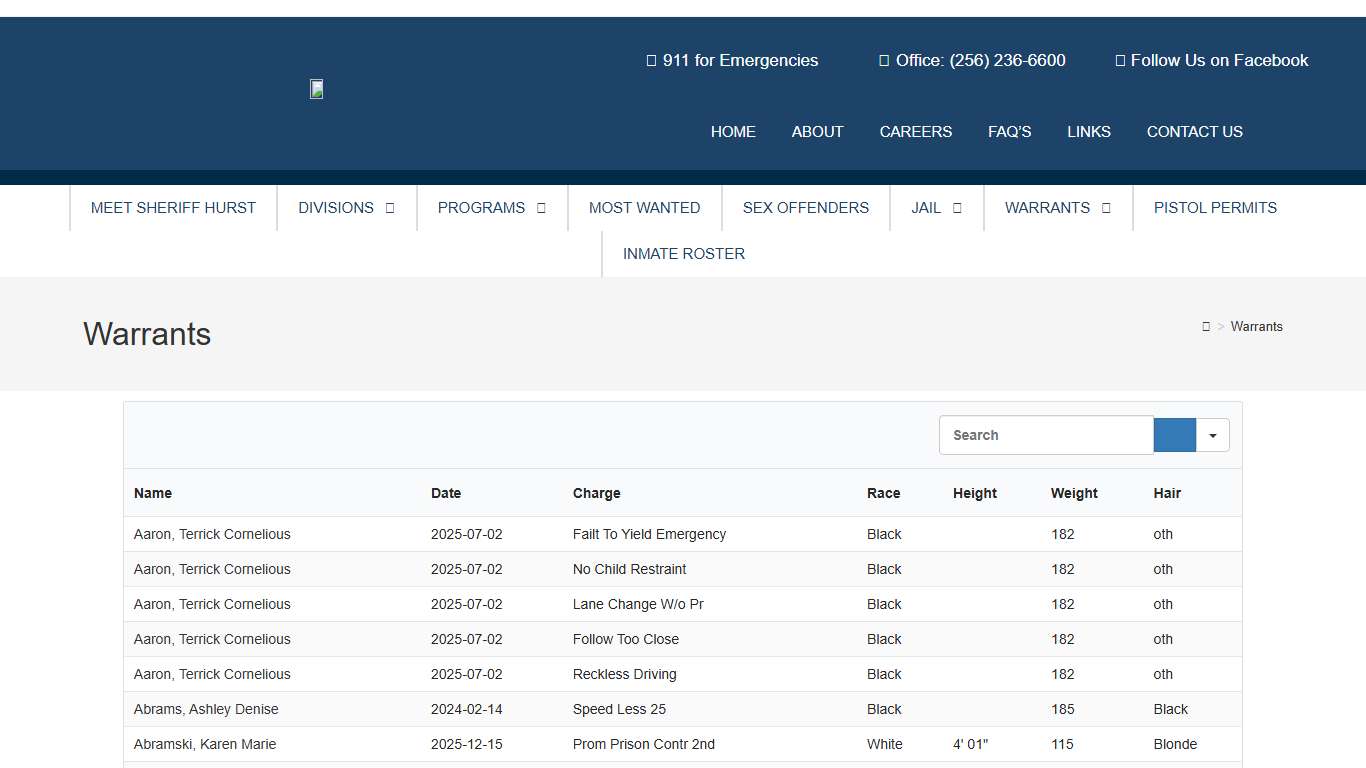Select Most Wanted navigation item
The height and width of the screenshot is (768, 1366).
pos(644,208)
